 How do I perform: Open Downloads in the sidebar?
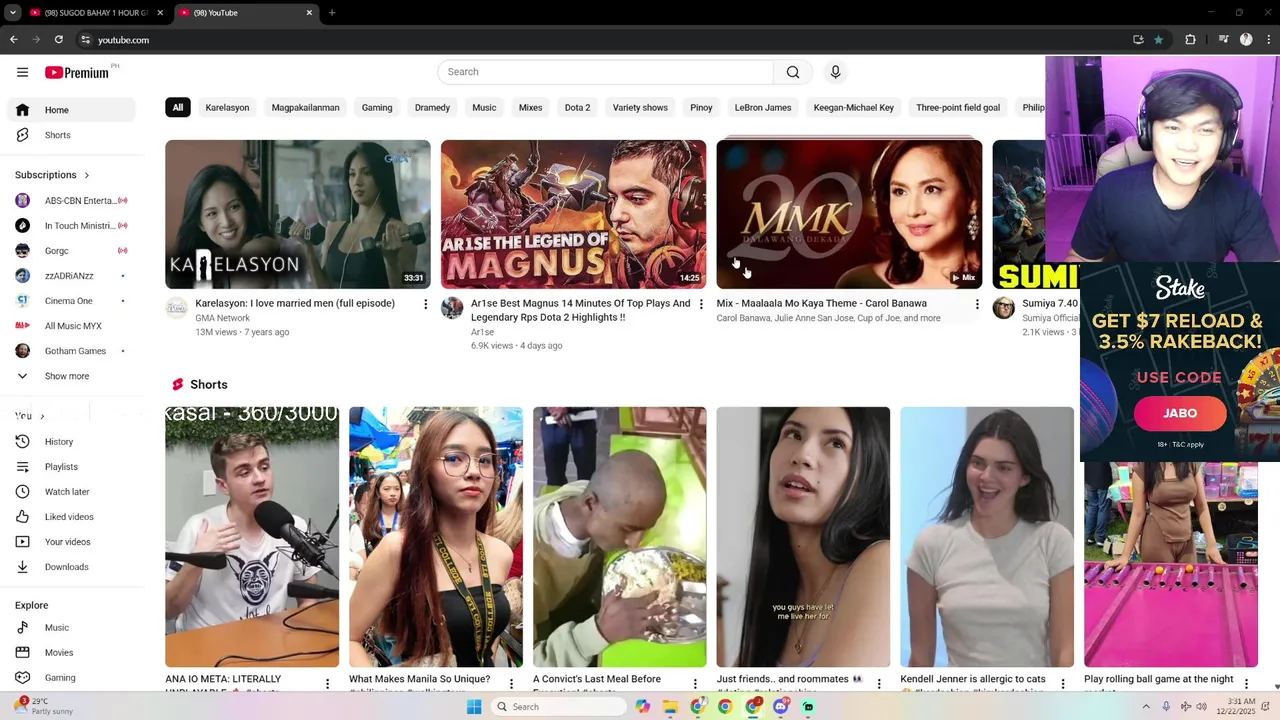click(x=70, y=567)
